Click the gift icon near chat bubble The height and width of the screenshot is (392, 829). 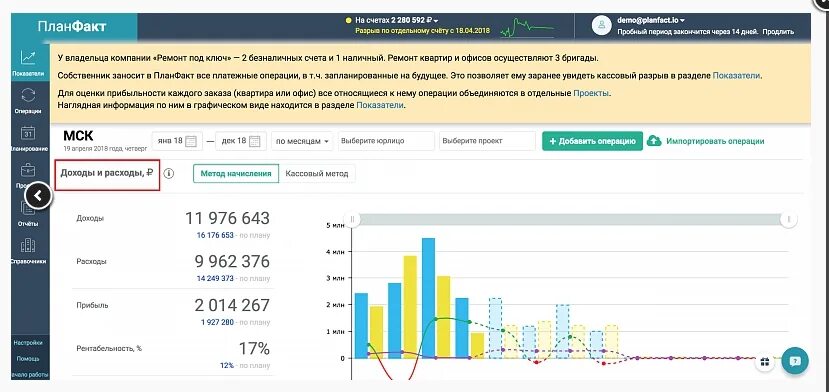(x=764, y=362)
